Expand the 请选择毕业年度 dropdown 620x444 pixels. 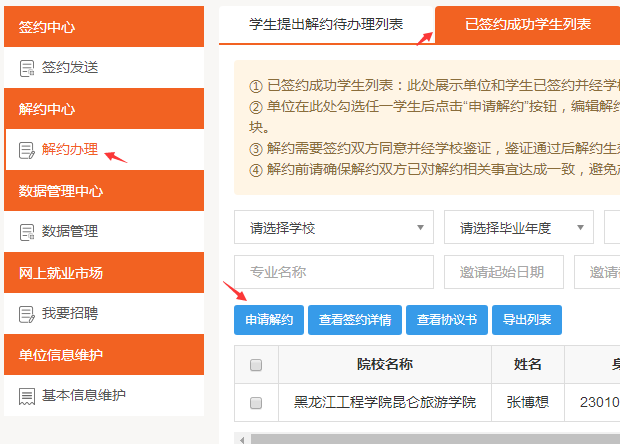coord(518,228)
